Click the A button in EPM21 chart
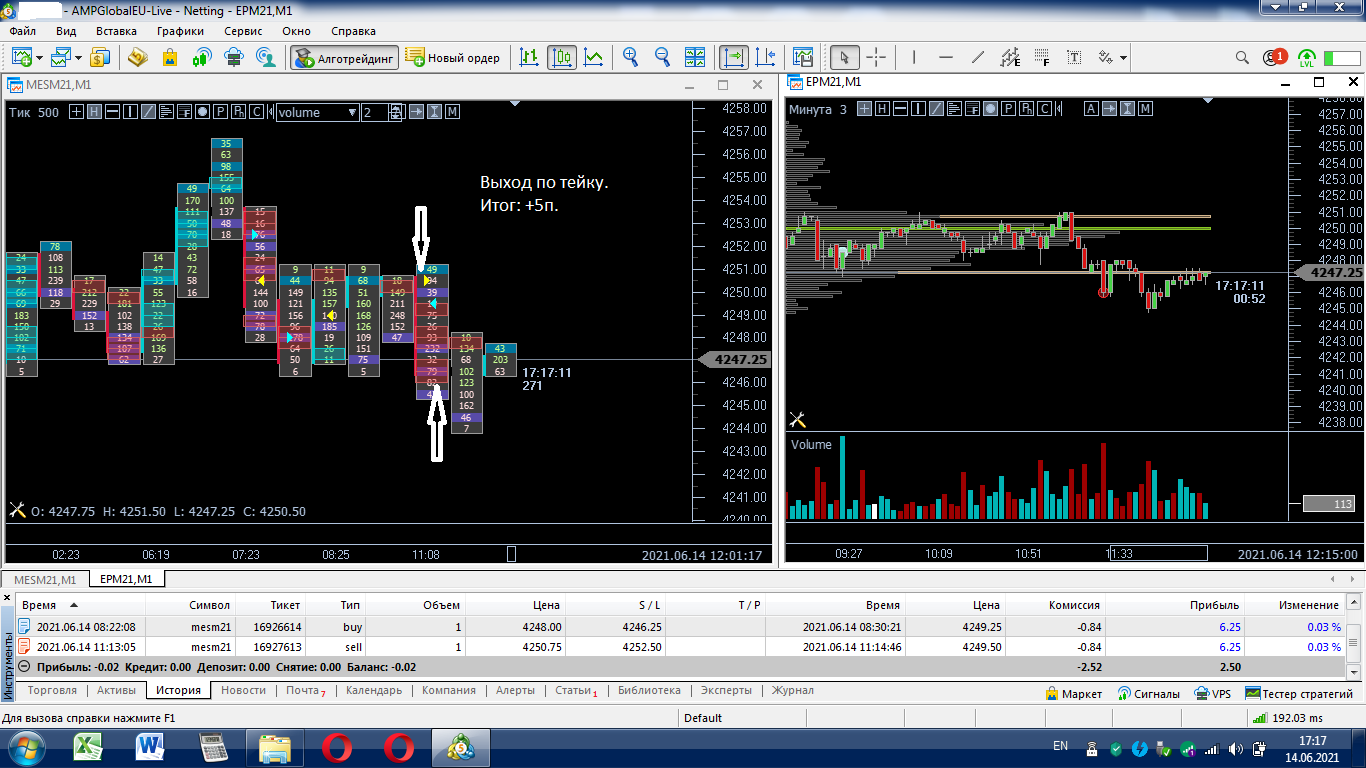Image resolution: width=1366 pixels, height=768 pixels. [x=1091, y=109]
